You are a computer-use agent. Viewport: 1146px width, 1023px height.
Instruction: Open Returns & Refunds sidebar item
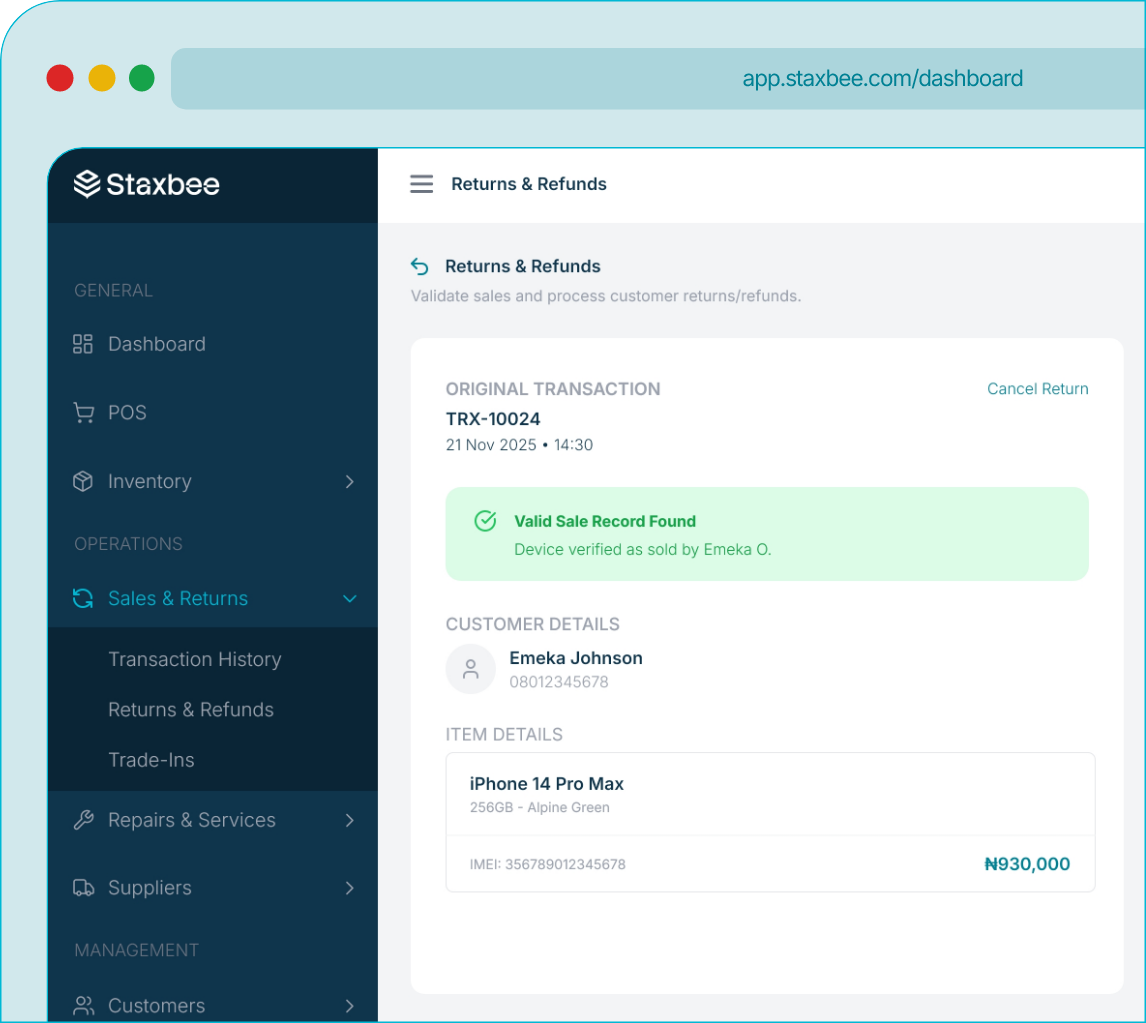point(191,709)
